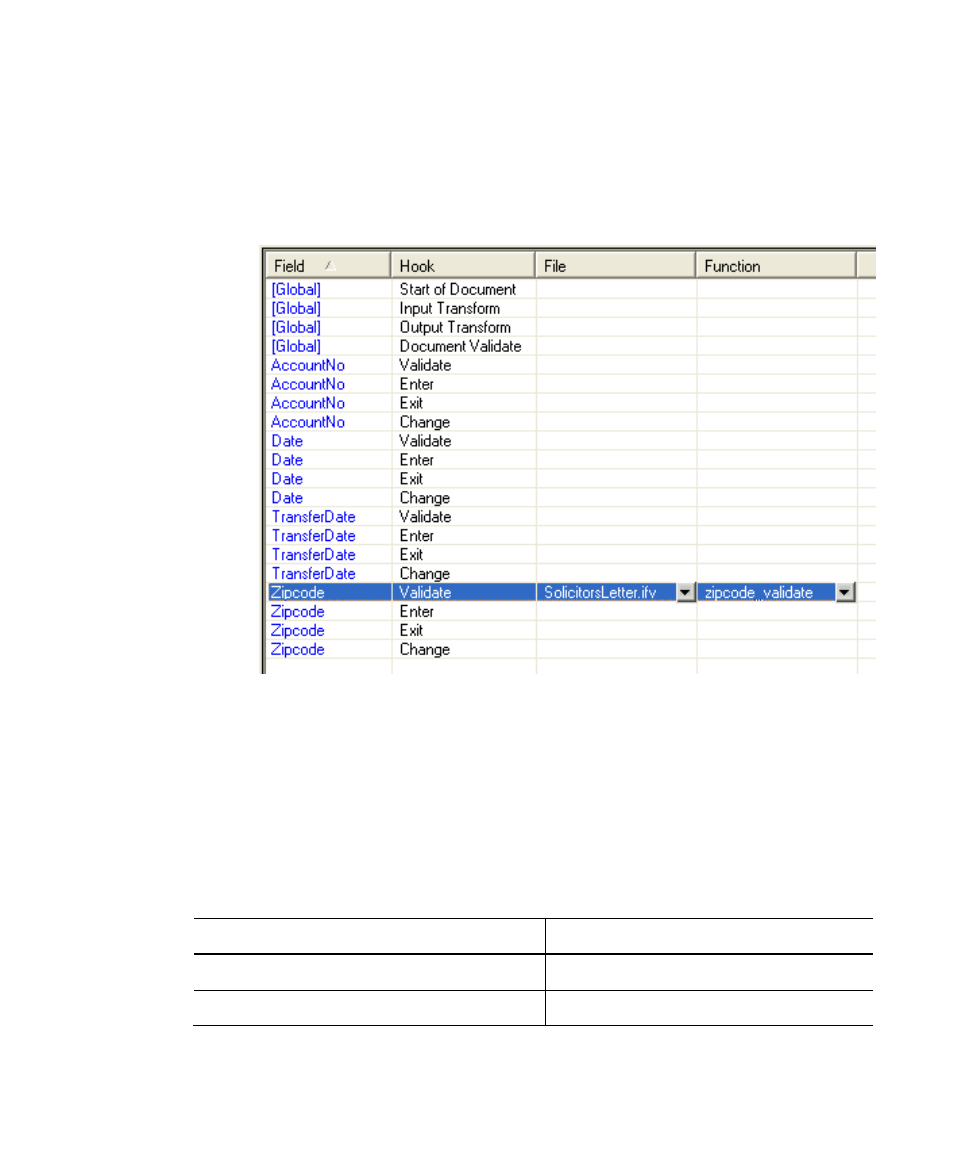
Task: Click the File column header
Action: coord(615,266)
